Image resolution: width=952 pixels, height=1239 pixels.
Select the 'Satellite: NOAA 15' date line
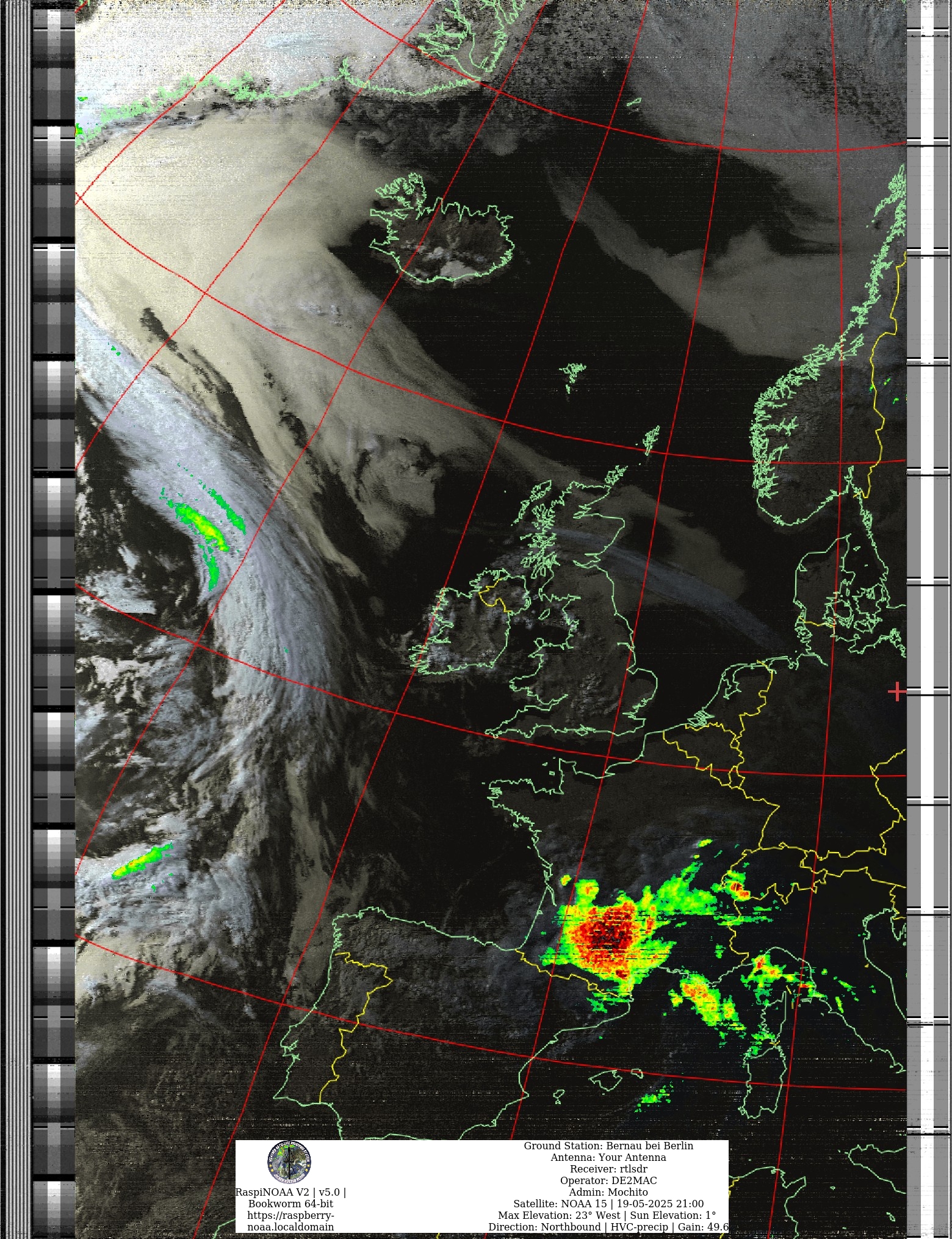pos(608,1204)
